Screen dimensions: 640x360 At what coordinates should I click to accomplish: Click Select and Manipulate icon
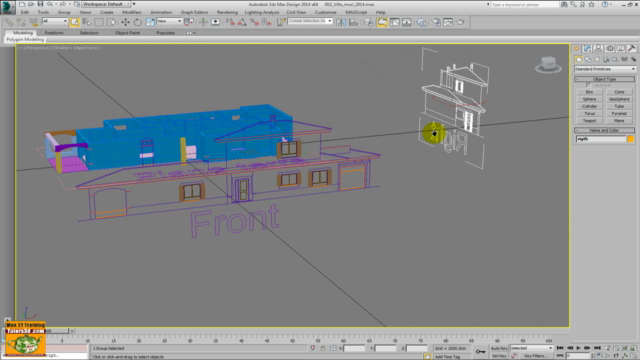203,22
